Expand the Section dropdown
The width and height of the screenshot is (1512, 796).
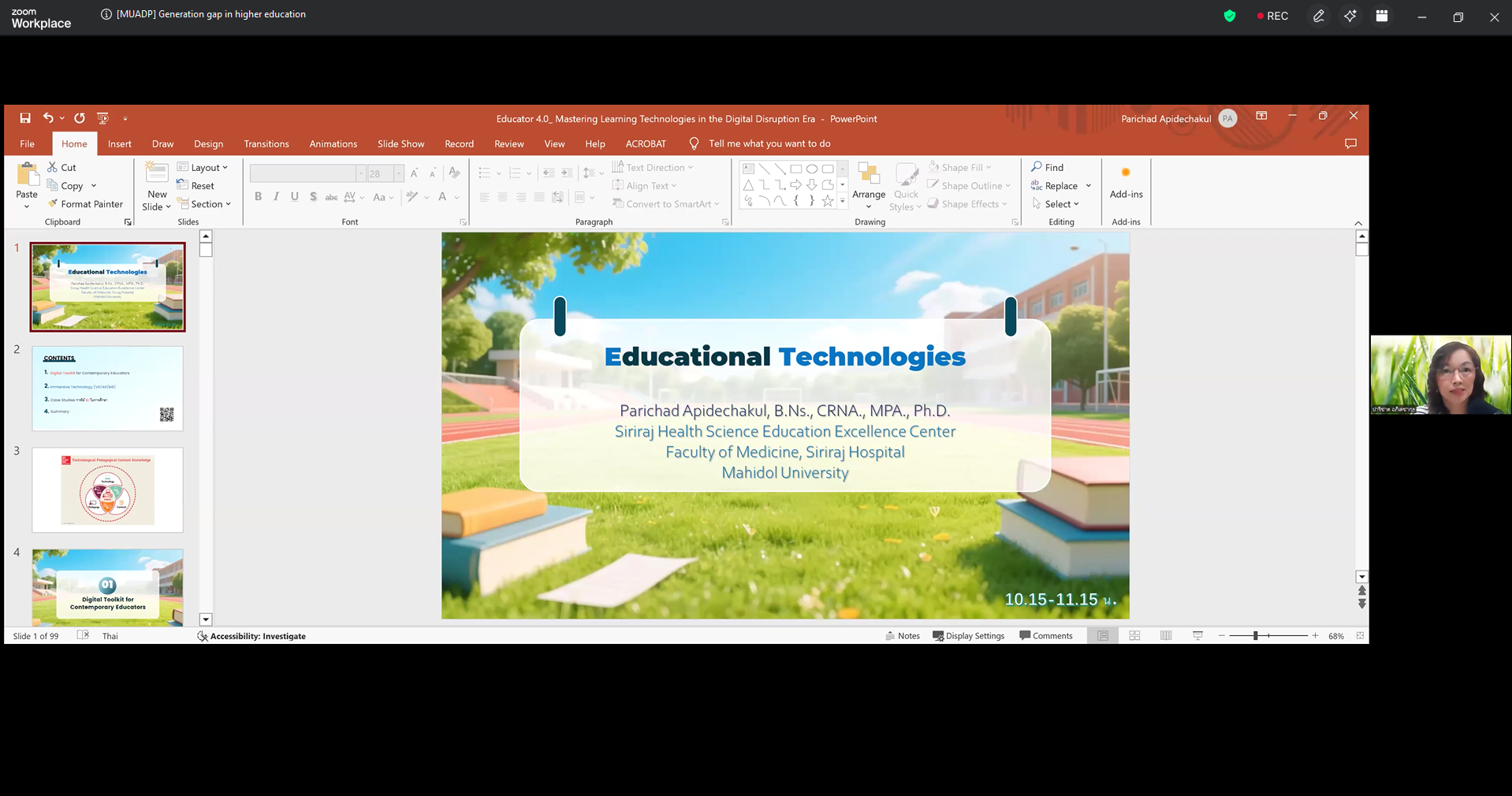[x=204, y=204]
